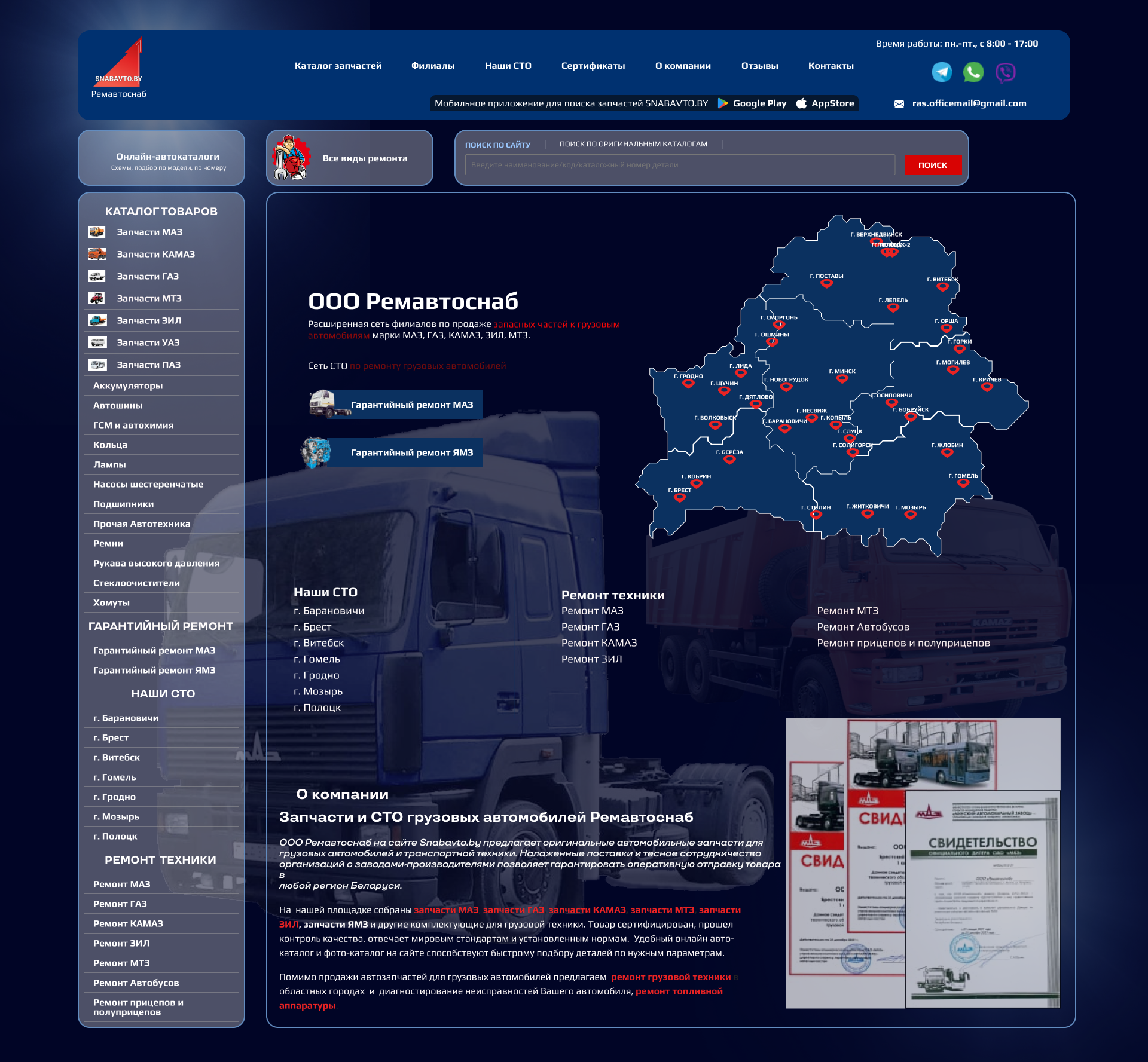Open the О компании menu item

pos(683,66)
